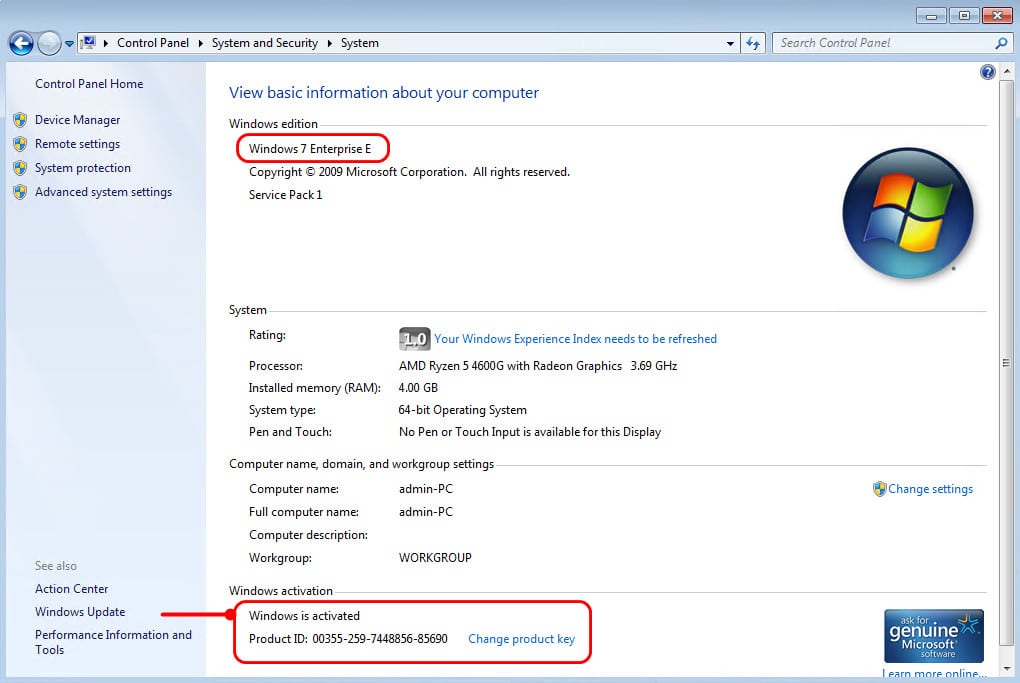Click the Back navigation arrow button

click(21, 44)
